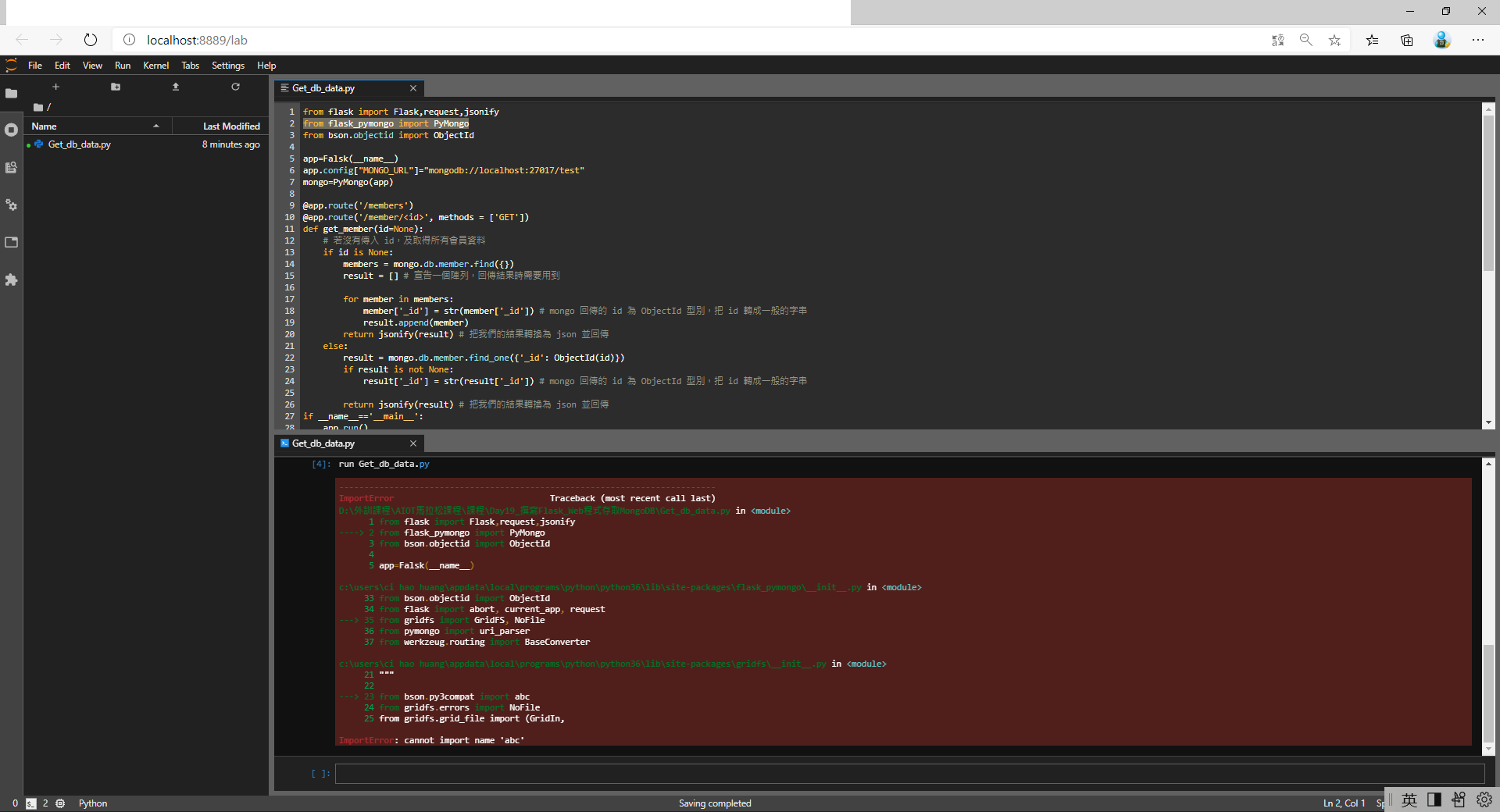Image resolution: width=1500 pixels, height=812 pixels.
Task: Click the zoom magnifier icon in address bar
Action: click(1305, 40)
